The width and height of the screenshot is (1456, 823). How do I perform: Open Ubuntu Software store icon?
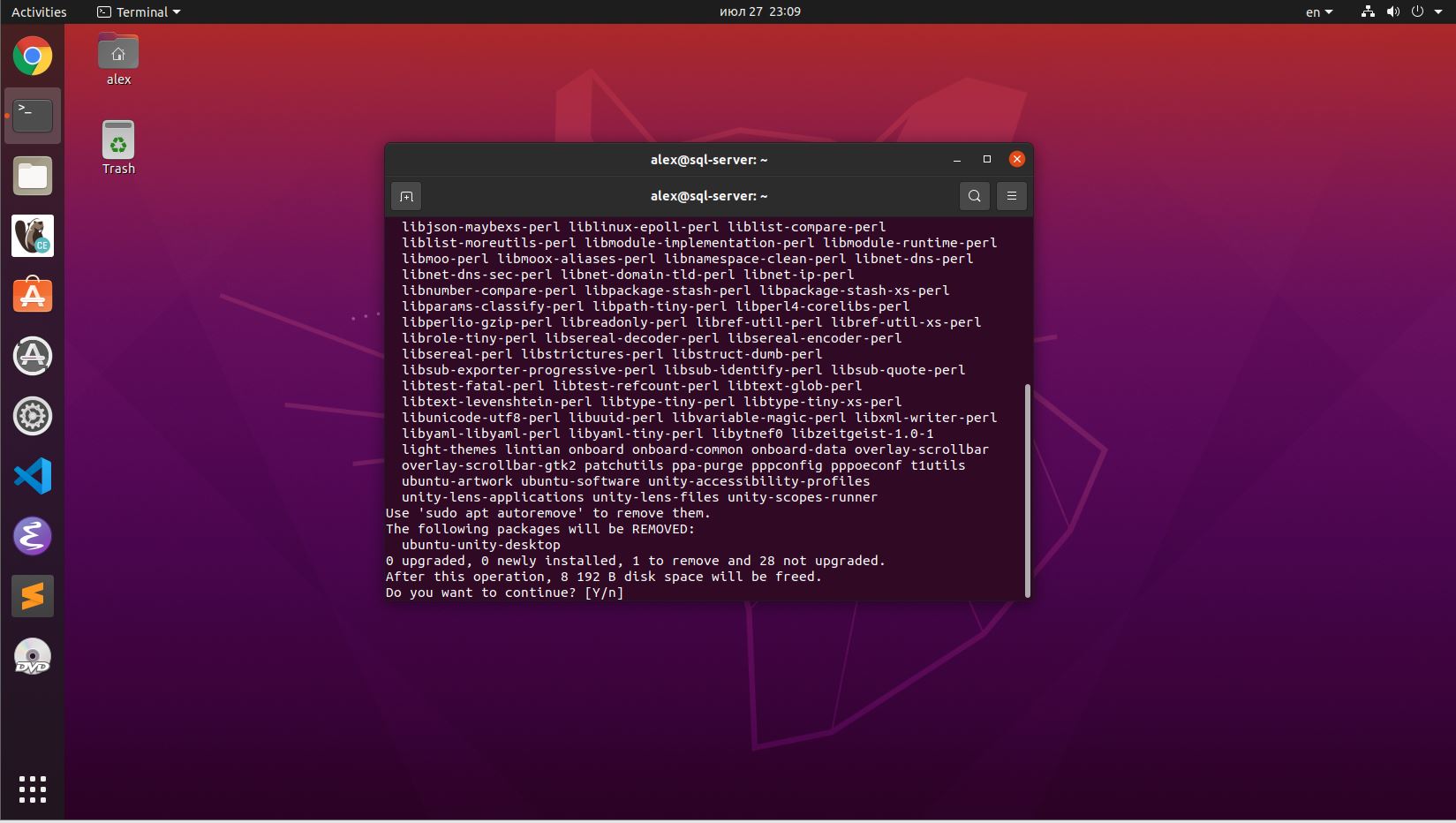[x=33, y=297]
